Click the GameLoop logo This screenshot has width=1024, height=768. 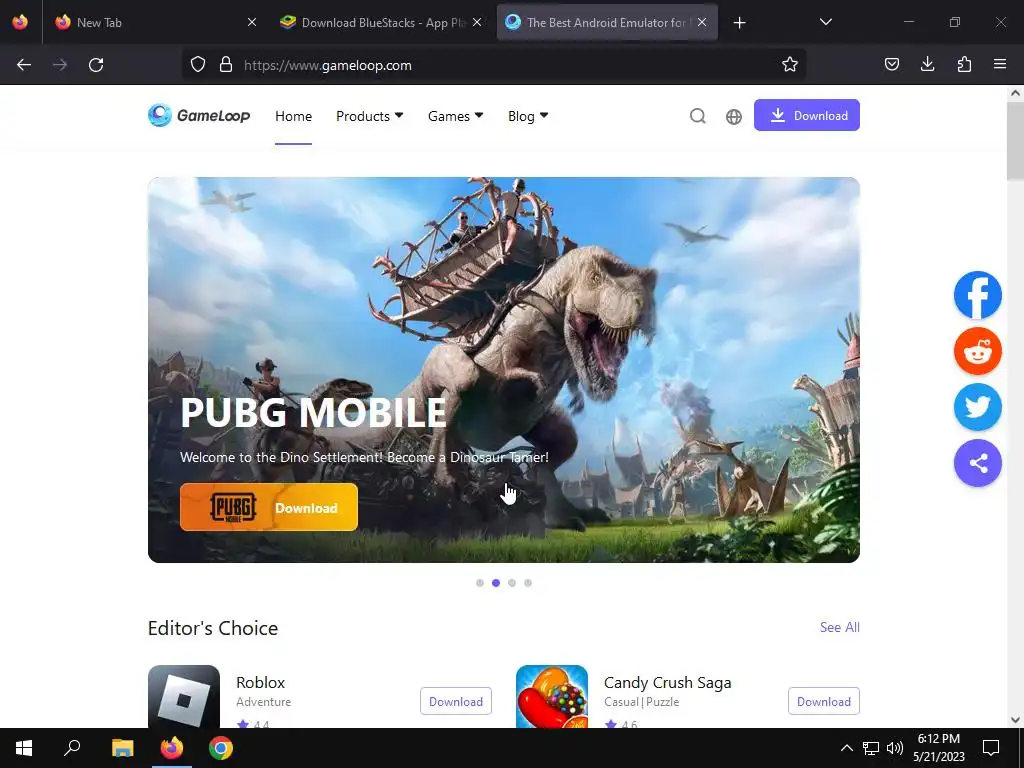(x=199, y=116)
